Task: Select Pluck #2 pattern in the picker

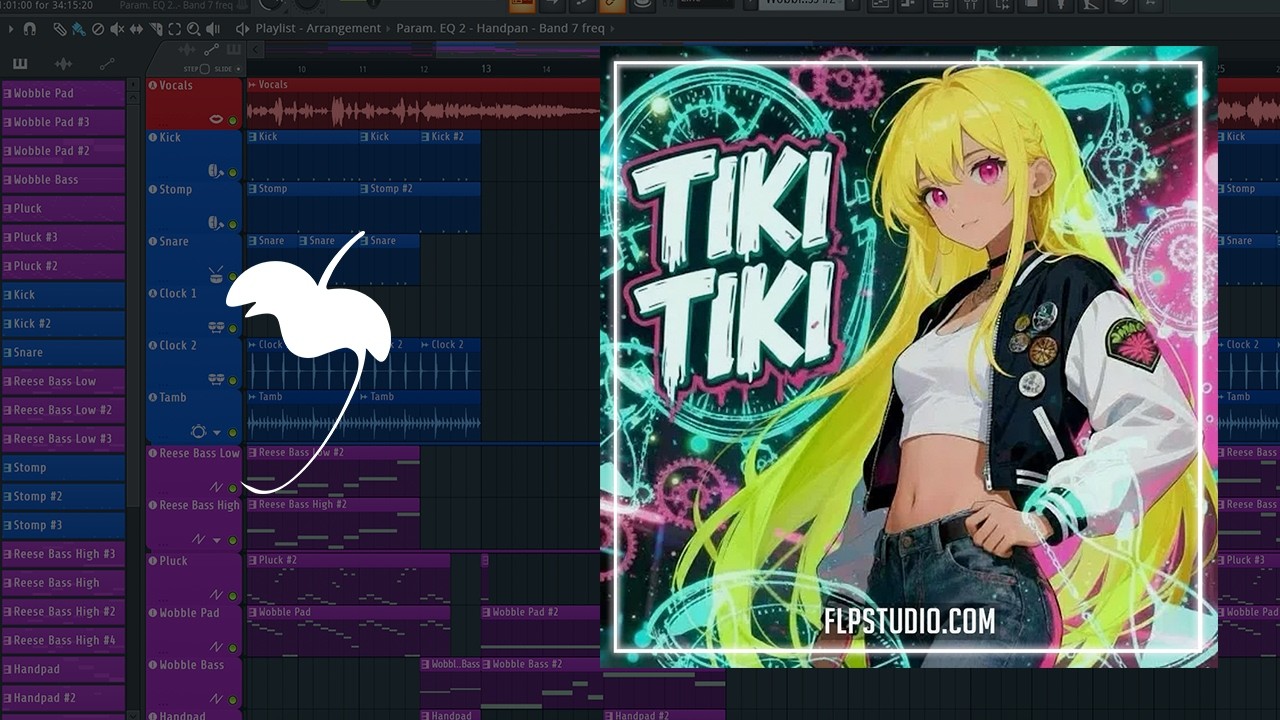Action: [63, 266]
